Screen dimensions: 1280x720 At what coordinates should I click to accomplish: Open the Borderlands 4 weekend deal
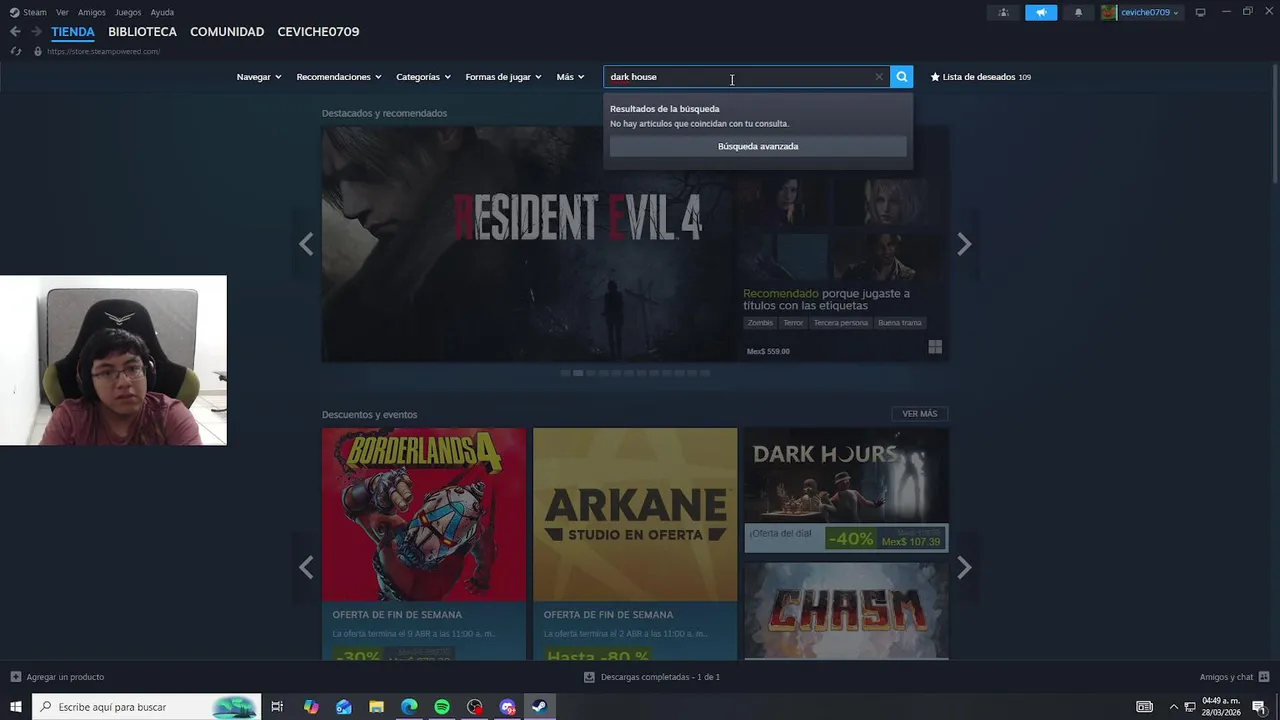[x=424, y=544]
